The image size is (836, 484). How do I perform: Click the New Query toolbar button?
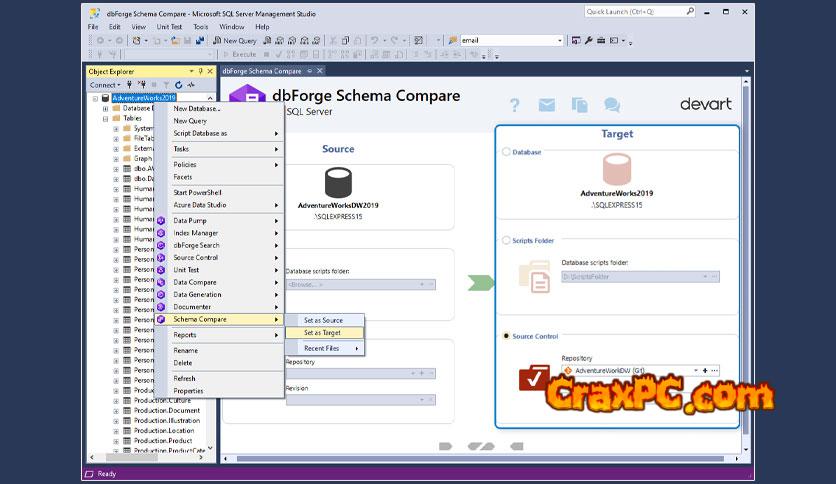[x=235, y=40]
